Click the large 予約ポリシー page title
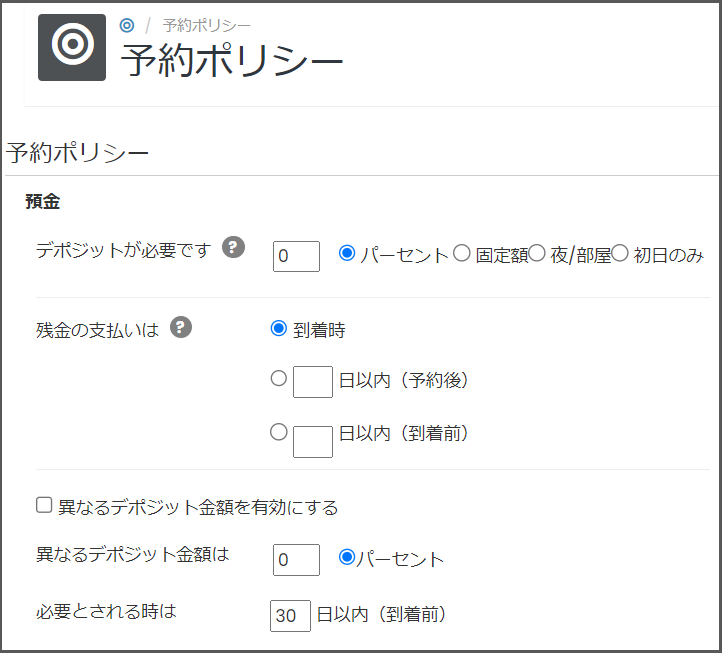722x654 pixels. click(x=232, y=60)
